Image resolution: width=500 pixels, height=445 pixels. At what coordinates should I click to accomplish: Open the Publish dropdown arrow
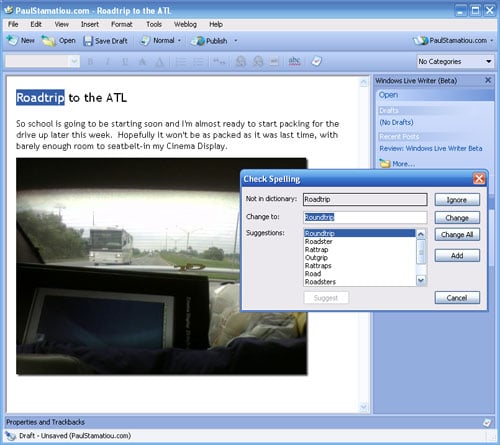pyautogui.click(x=236, y=41)
